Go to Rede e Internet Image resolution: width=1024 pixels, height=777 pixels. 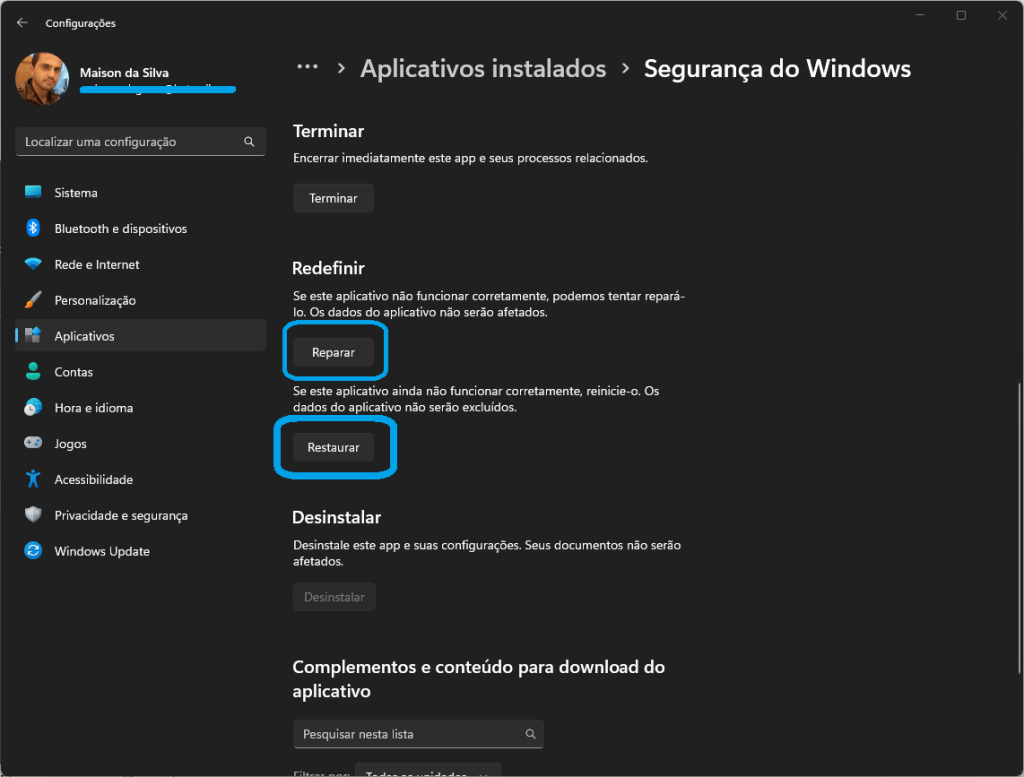tap(140, 264)
